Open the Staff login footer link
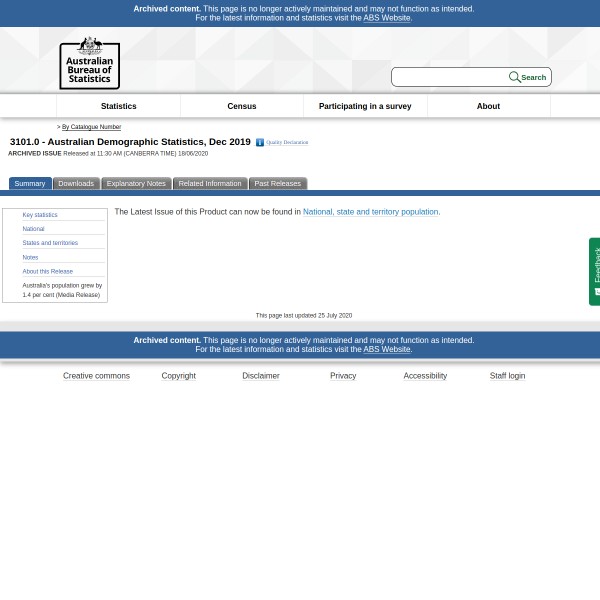The height and width of the screenshot is (600, 600). tap(507, 376)
